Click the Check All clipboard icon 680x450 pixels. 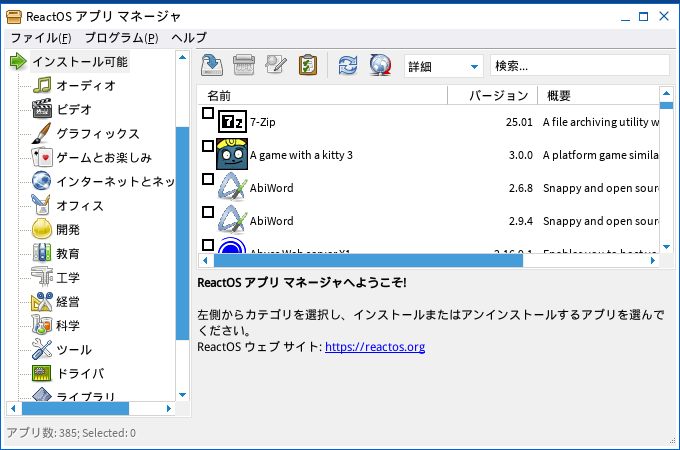(x=308, y=65)
